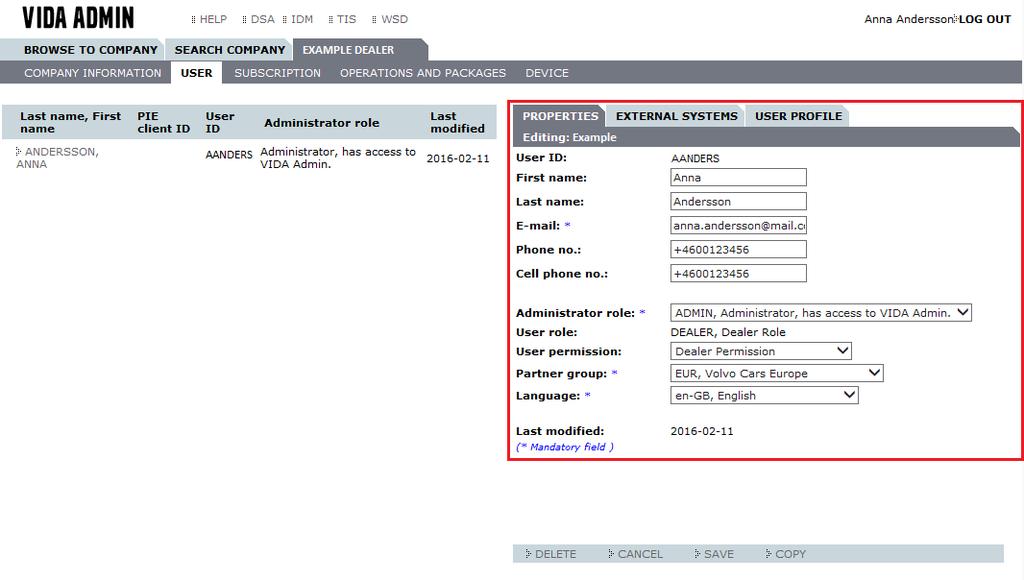
Task: Click AANDERS user ID cell
Action: pos(229,155)
